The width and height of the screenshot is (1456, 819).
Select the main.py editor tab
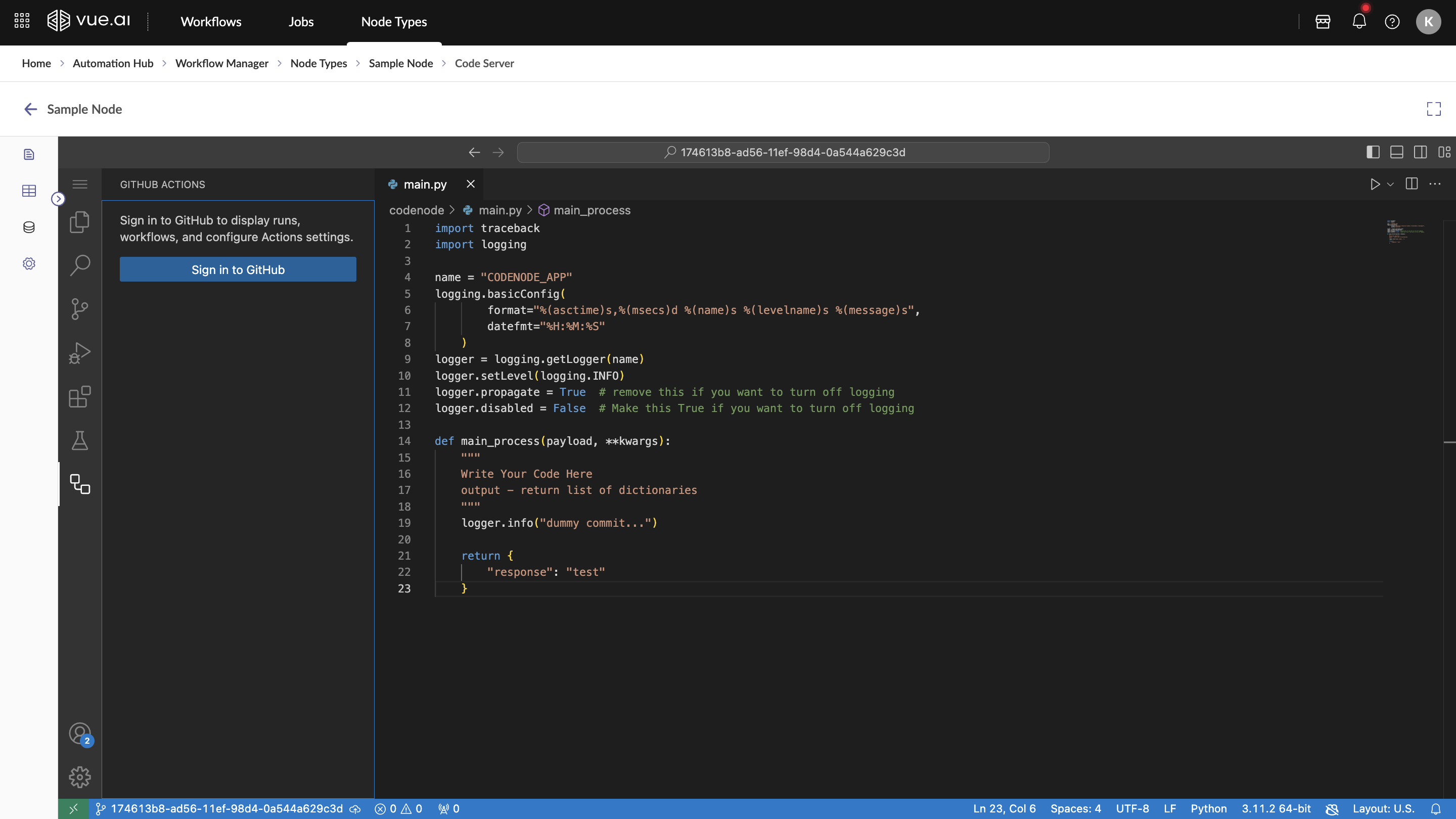coord(425,184)
